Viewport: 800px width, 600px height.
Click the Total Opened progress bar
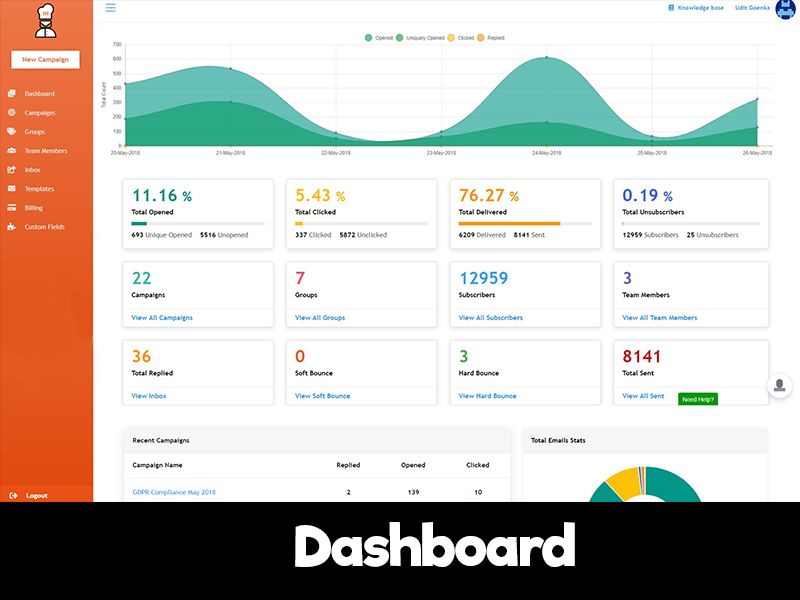point(198,223)
